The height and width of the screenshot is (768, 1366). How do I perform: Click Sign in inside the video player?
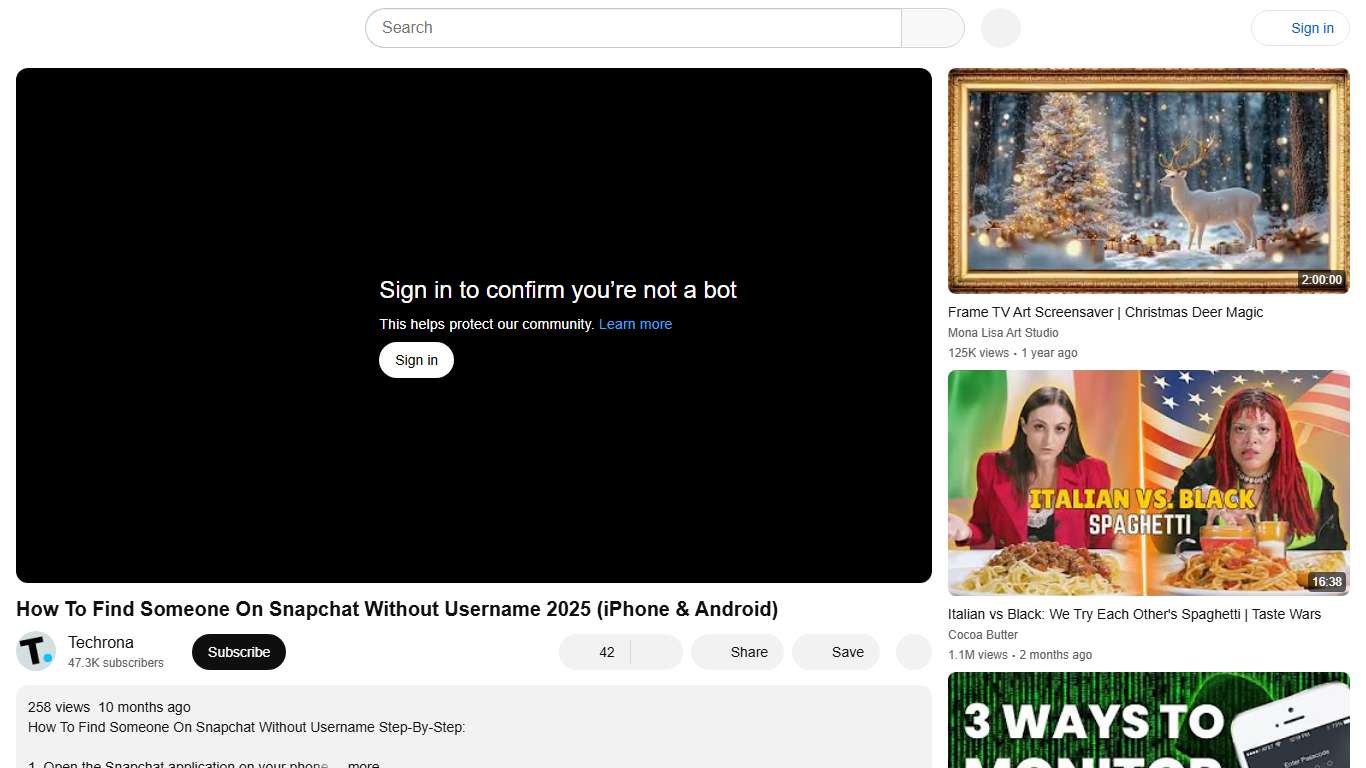(x=416, y=359)
